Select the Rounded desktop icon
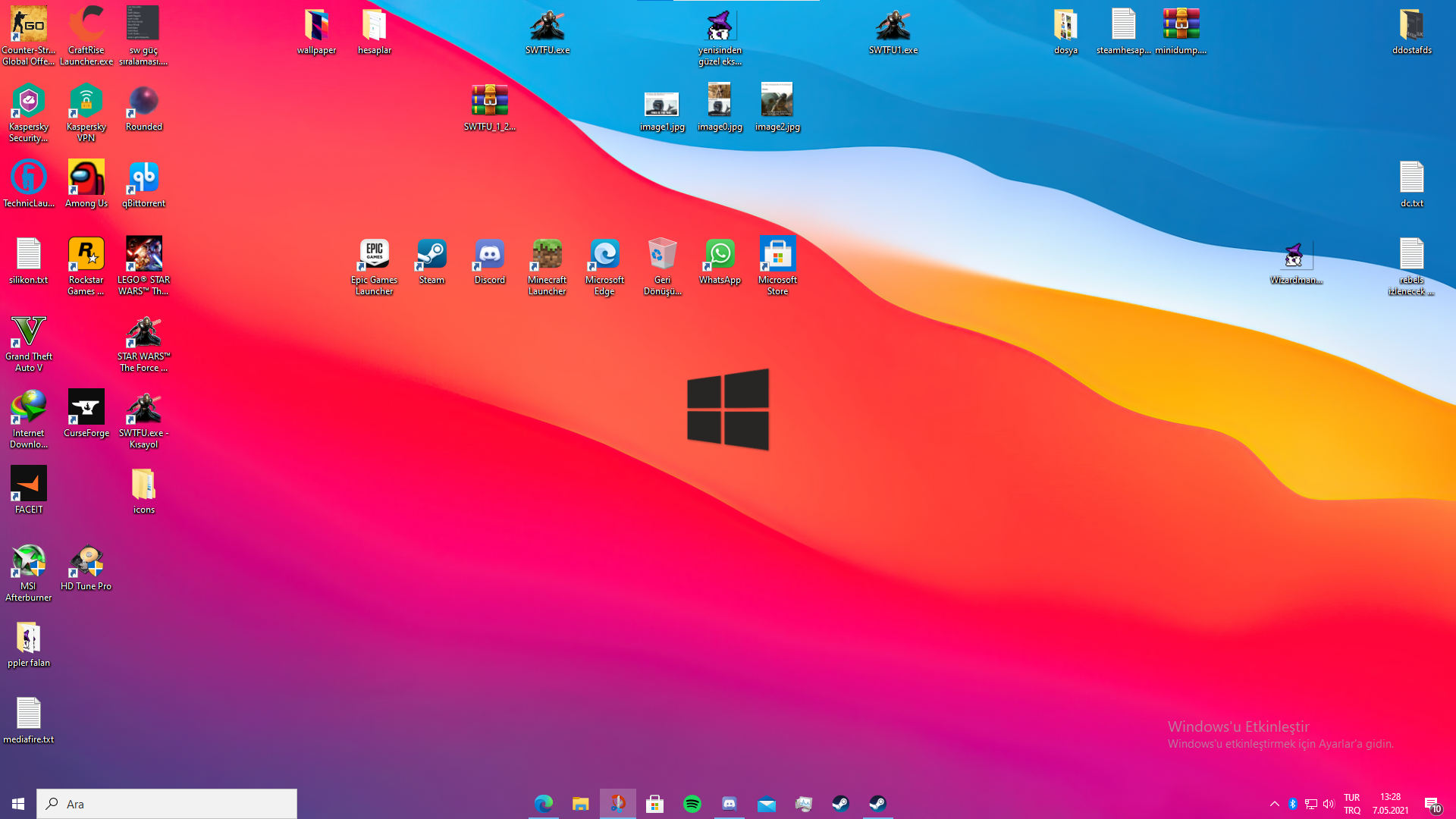Viewport: 1456px width, 819px height. [x=144, y=107]
